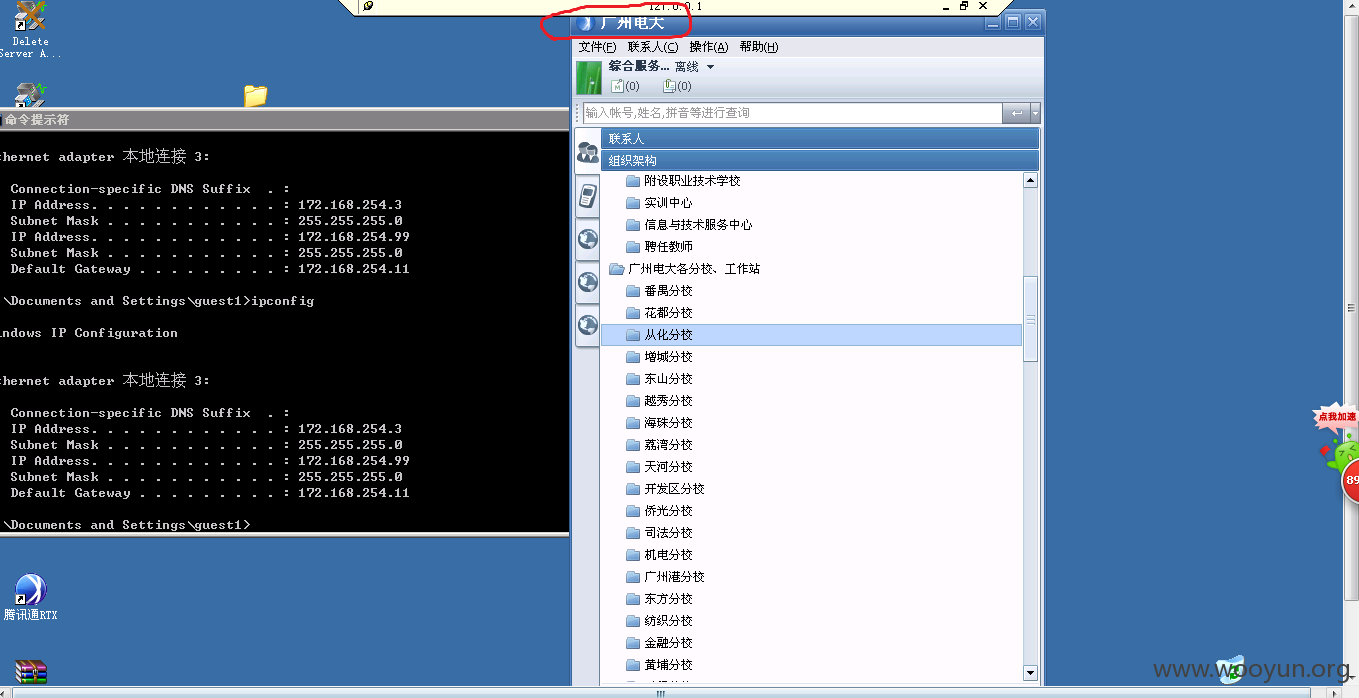This screenshot has width=1359, height=698.
Task: Click the organization tree vertical scrollbar thumb
Action: 1030,320
